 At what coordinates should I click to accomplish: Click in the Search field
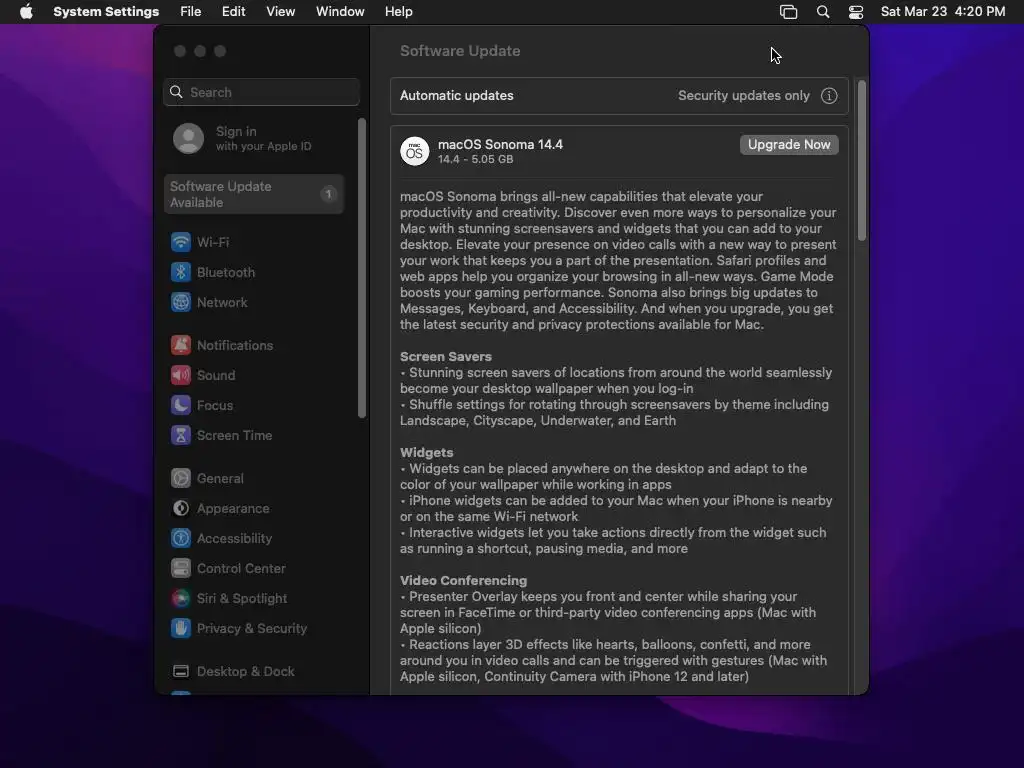(x=261, y=92)
